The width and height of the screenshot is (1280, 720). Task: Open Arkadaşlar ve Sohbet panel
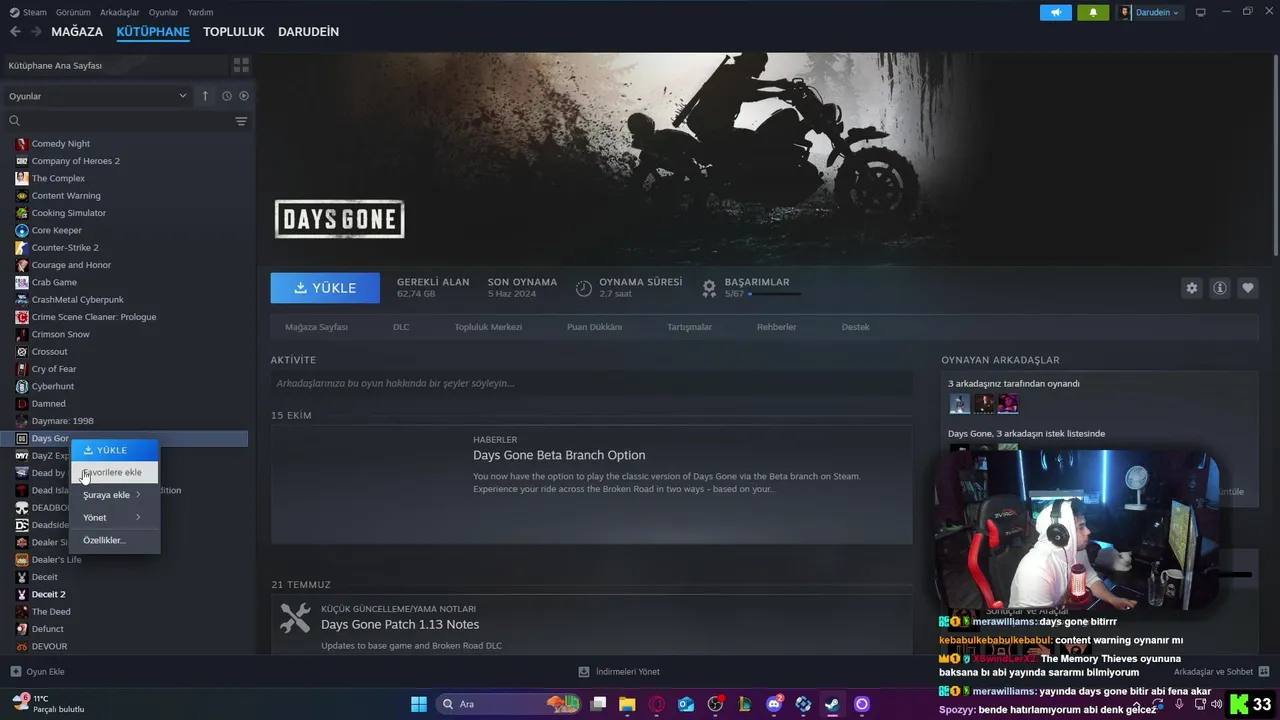tap(1221, 672)
